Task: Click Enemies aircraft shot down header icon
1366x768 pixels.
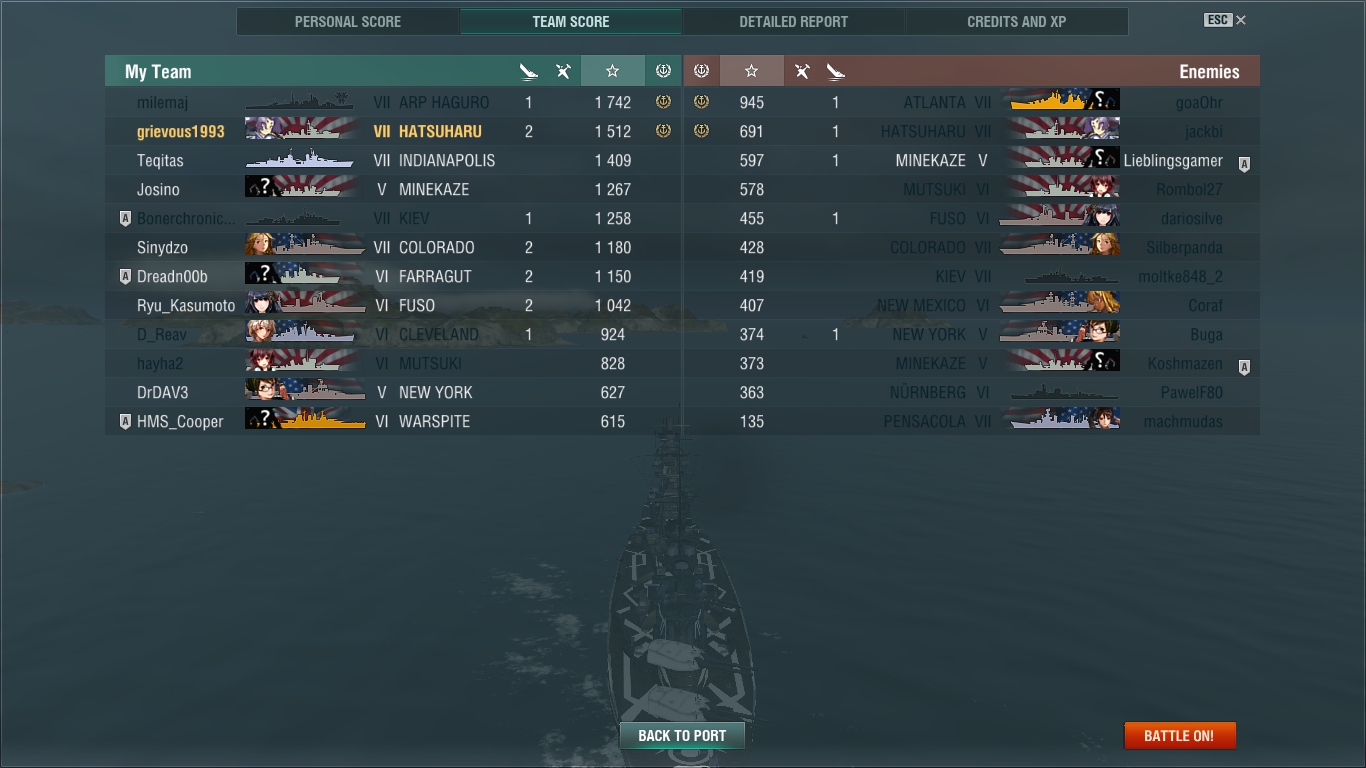Action: (802, 71)
